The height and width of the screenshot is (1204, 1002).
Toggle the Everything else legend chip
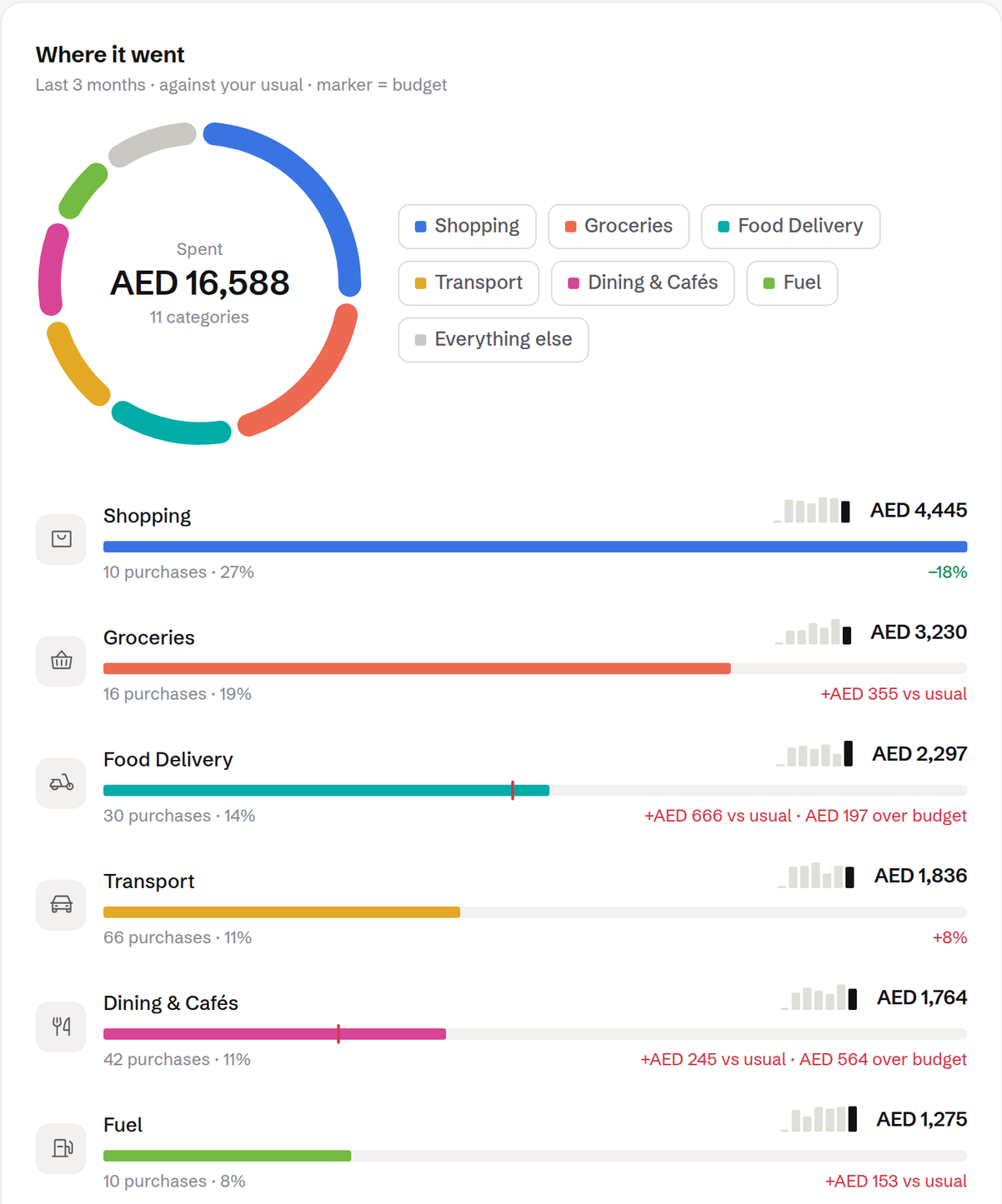tap(493, 339)
